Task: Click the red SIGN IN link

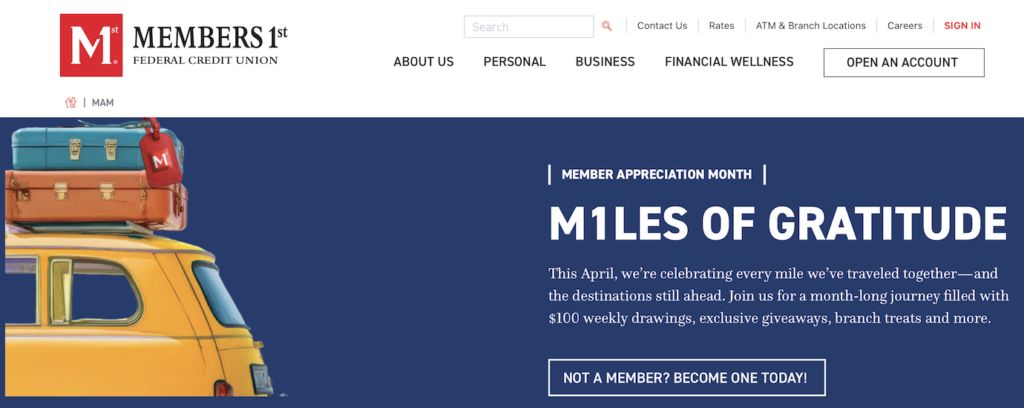Action: 962,26
